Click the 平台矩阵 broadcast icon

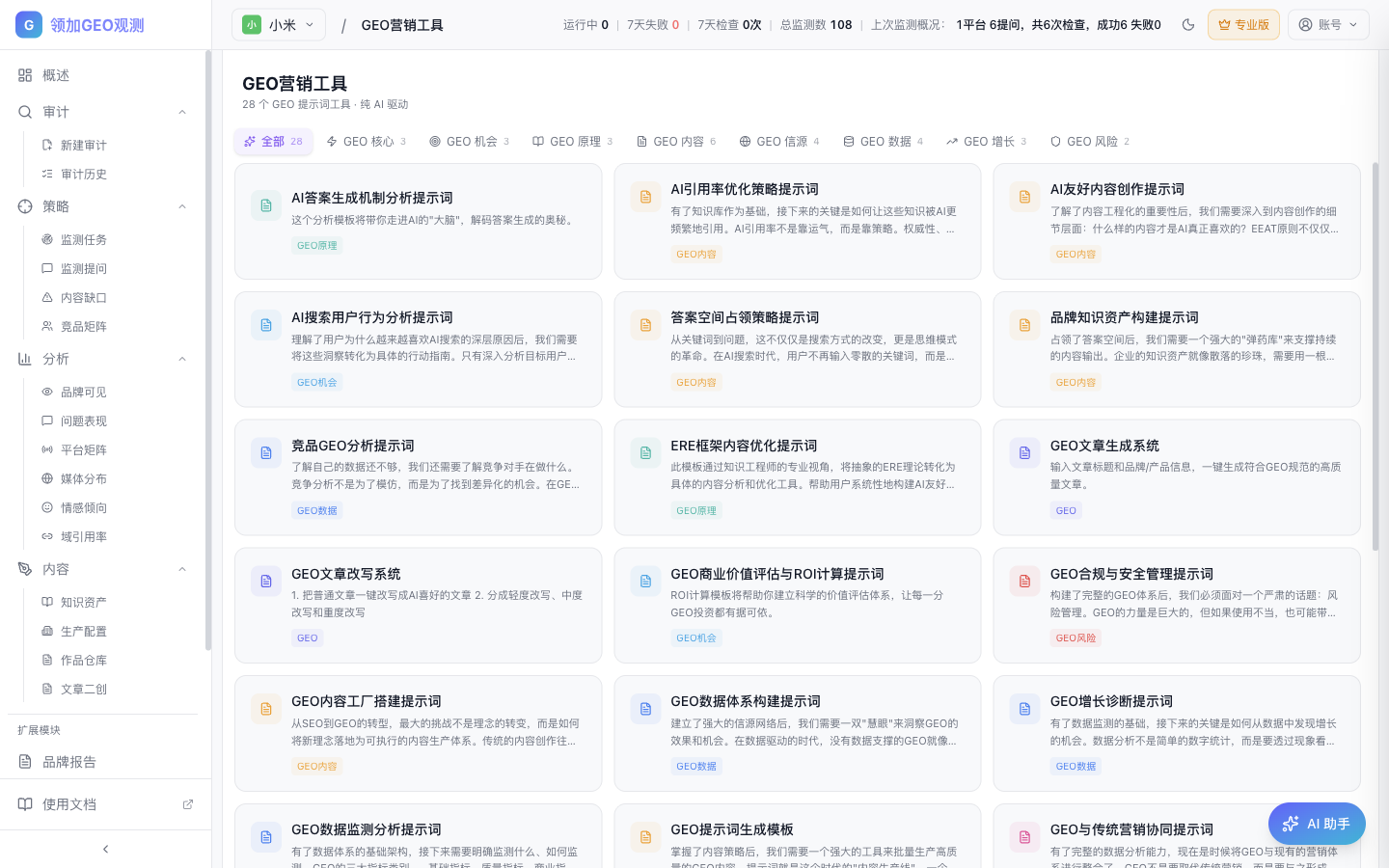(x=47, y=449)
